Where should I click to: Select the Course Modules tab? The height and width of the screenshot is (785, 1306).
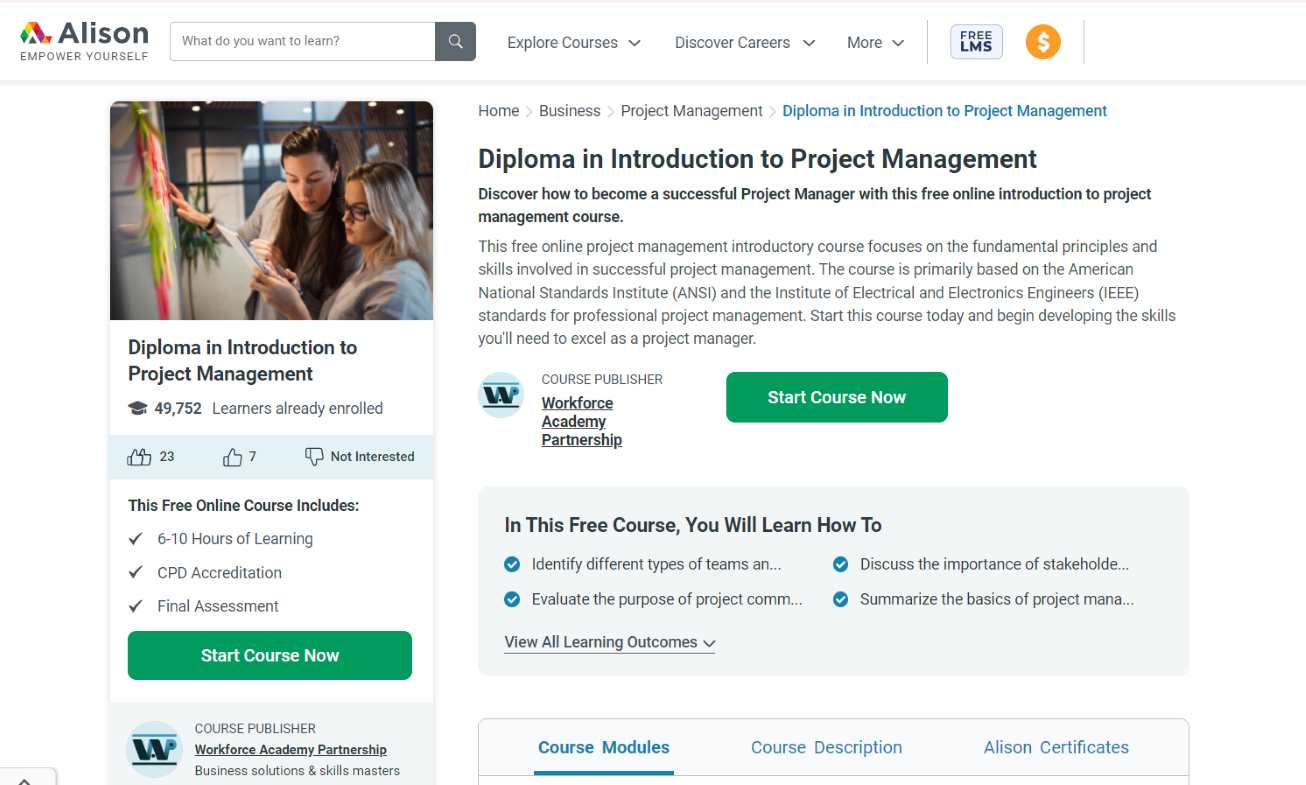604,747
